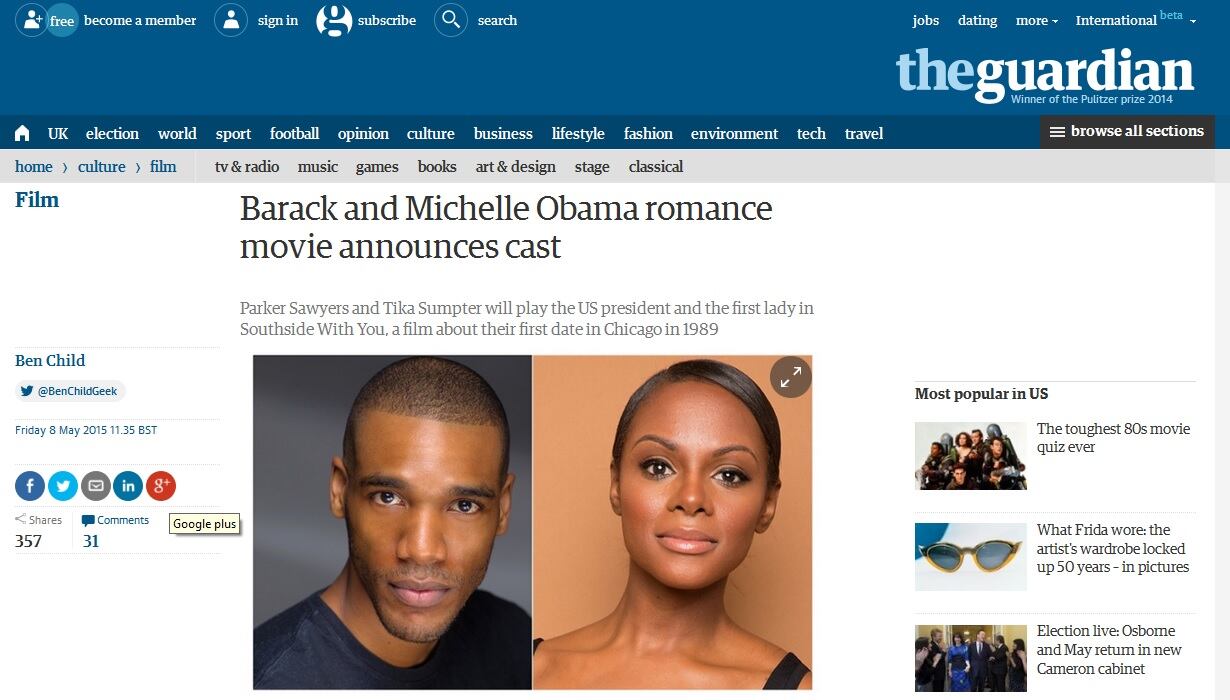Share article via Twitter icon

[63, 486]
